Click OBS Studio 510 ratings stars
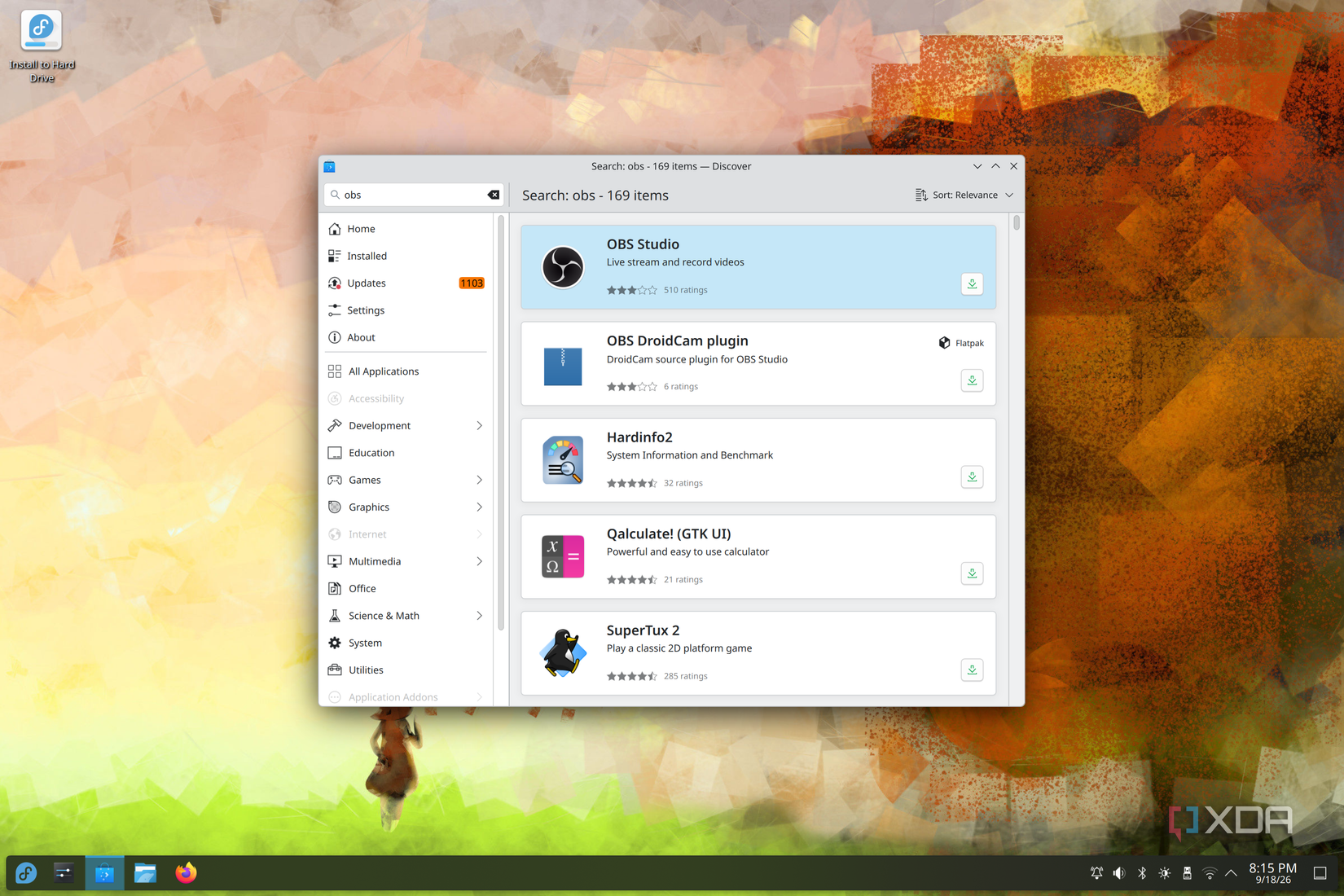Viewport: 1344px width, 896px height. (x=631, y=290)
